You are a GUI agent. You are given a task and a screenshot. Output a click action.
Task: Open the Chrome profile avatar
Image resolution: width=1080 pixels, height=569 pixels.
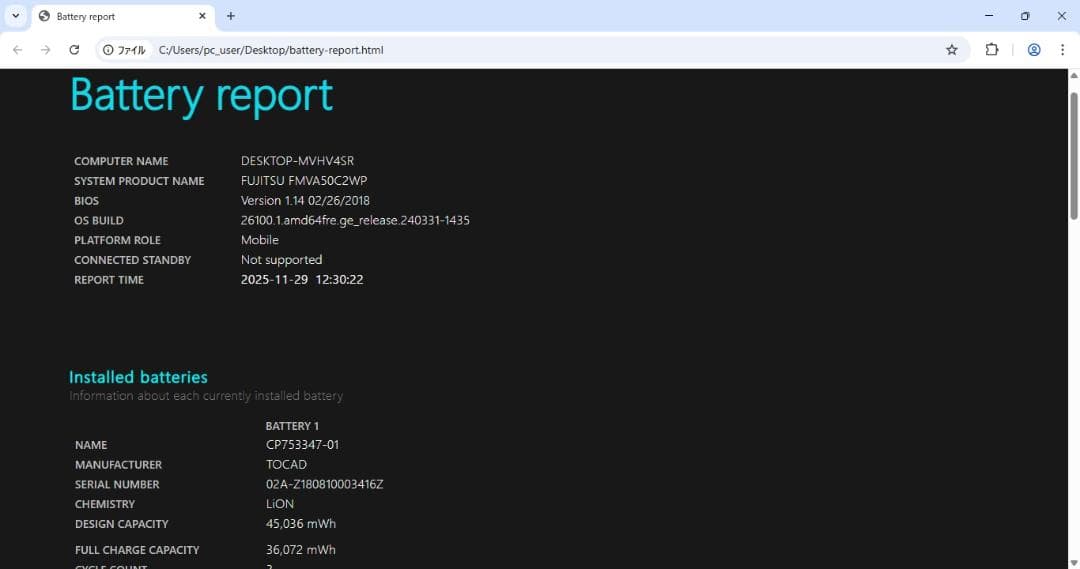pos(1034,50)
